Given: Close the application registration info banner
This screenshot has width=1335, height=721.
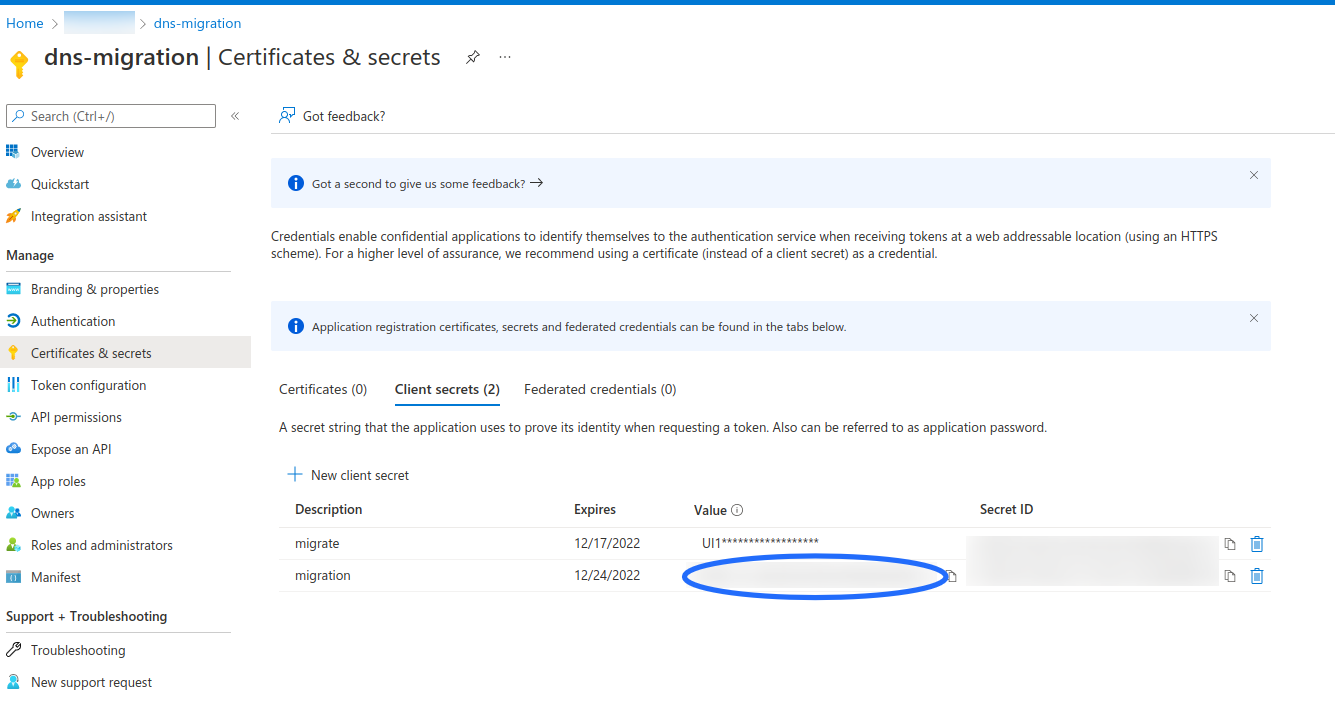Looking at the screenshot, I should [1253, 318].
